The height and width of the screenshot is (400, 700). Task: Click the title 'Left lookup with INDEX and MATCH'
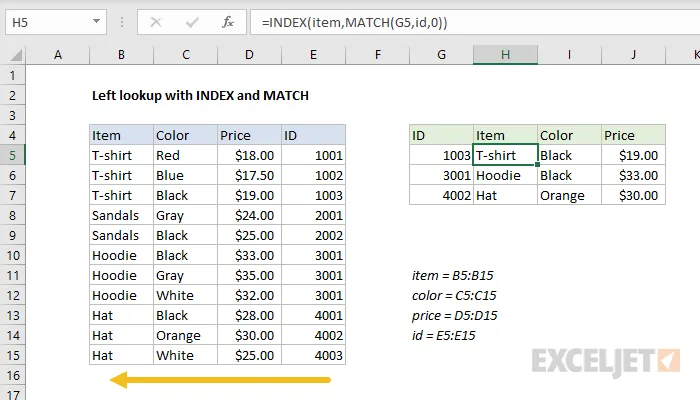pyautogui.click(x=200, y=95)
